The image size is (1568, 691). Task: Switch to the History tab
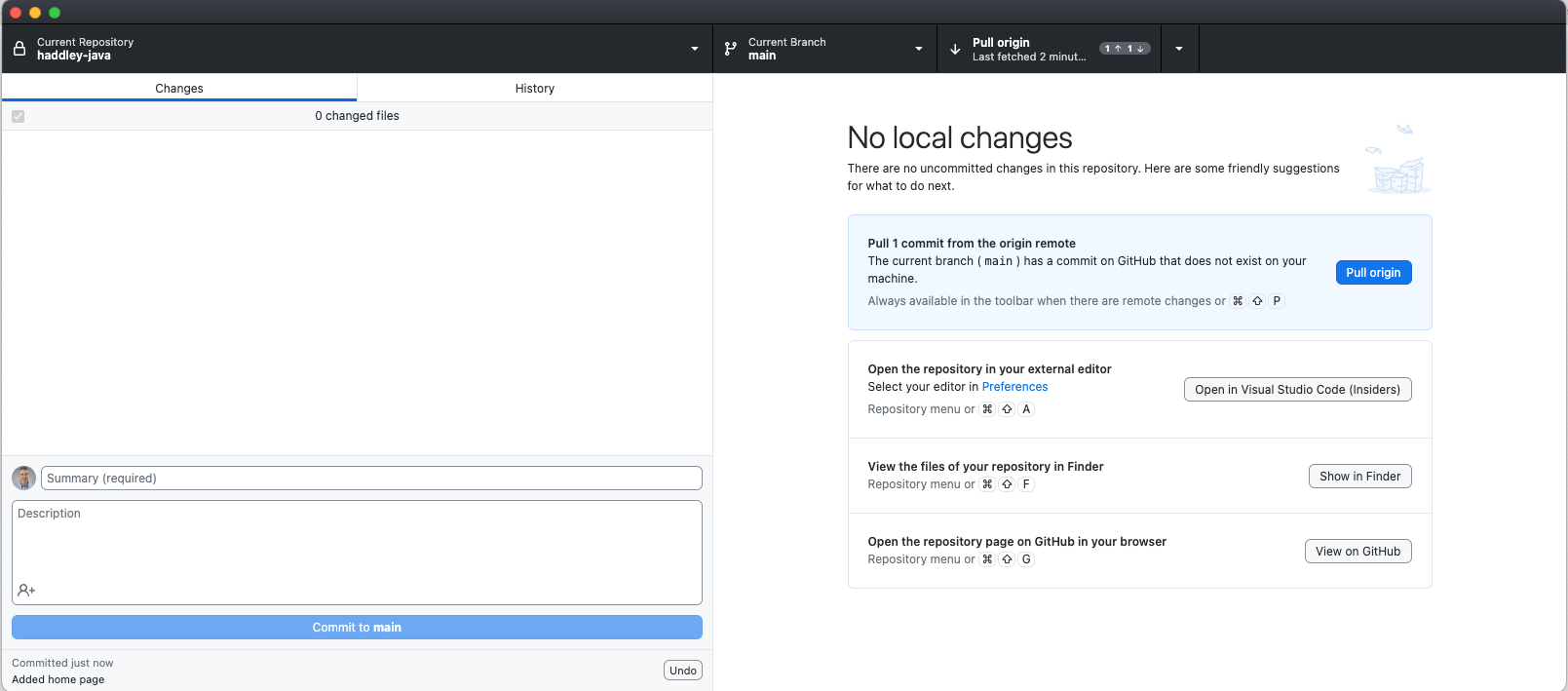pyautogui.click(x=534, y=88)
